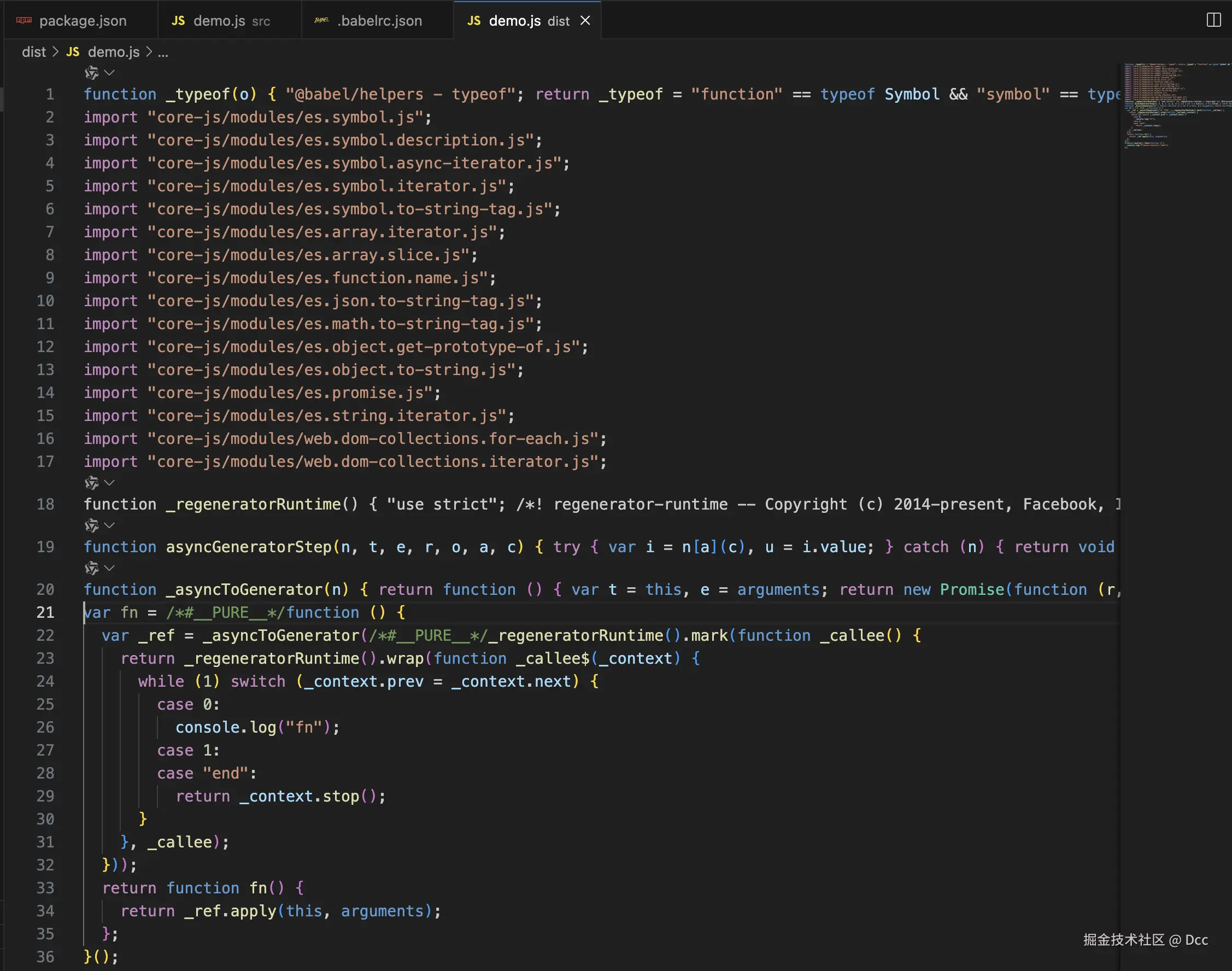Click AI assistant icon above _typeof function
The image size is (1232, 971).
pyautogui.click(x=91, y=73)
